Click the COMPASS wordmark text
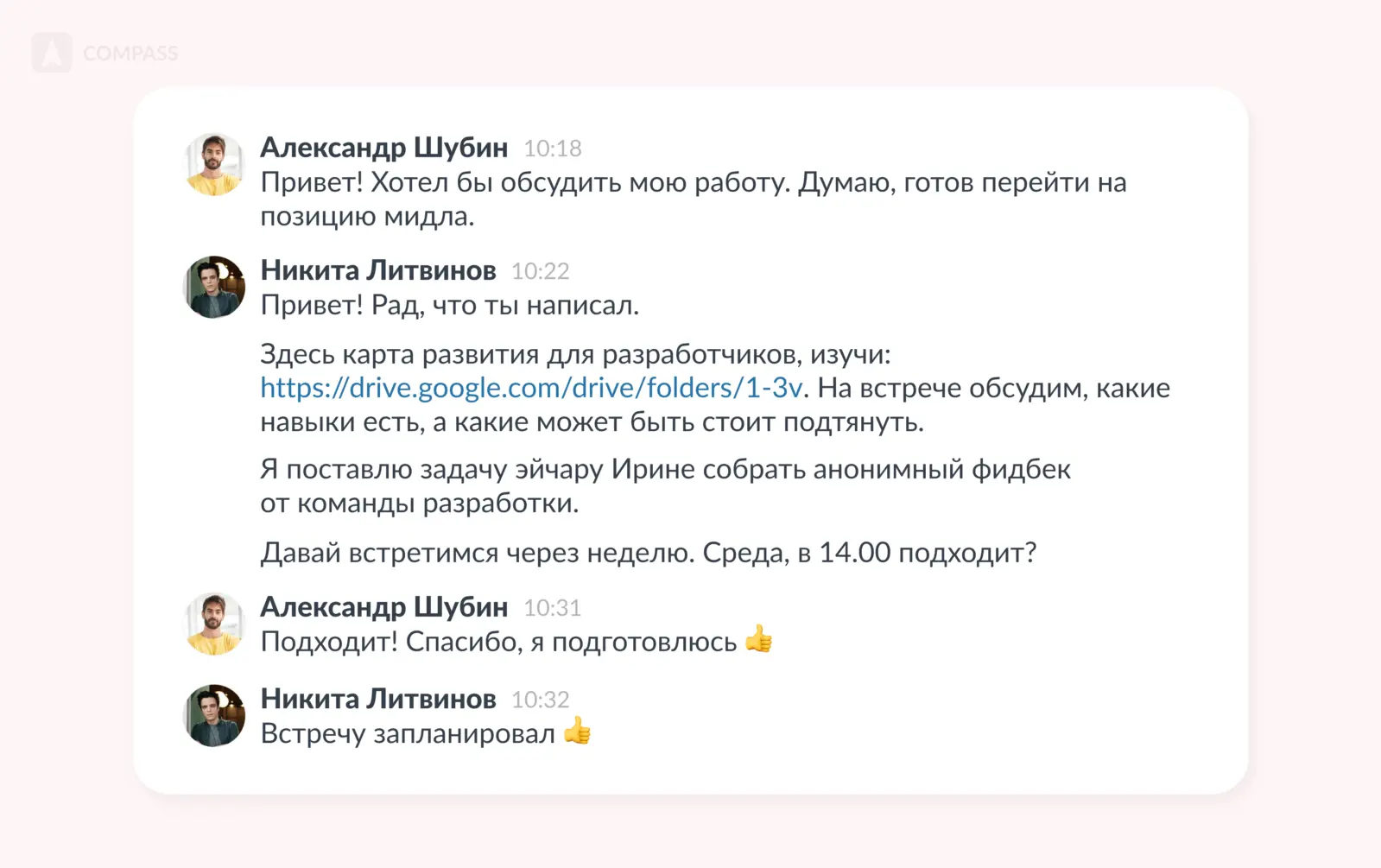Screen dimensions: 1381x868 (x=130, y=54)
